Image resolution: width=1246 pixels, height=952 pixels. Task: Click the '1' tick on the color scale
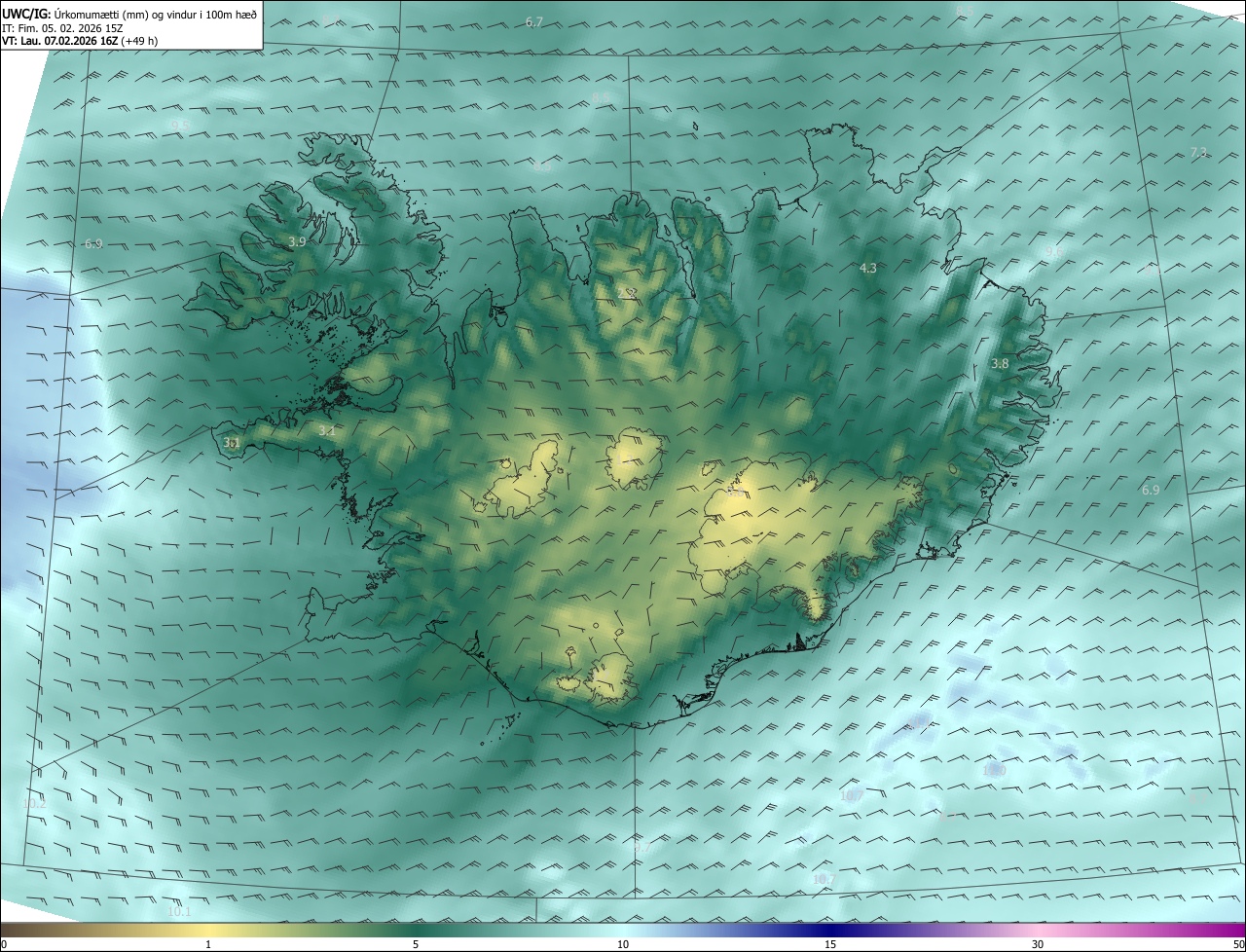point(208,944)
